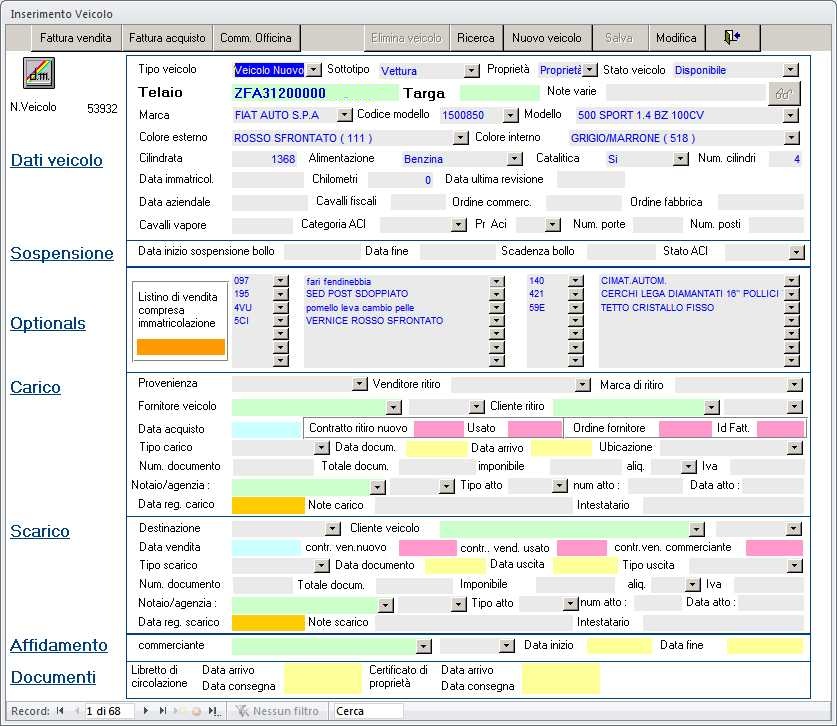Viewport: 837px width, 726px height.
Task: Click the Data vendita field
Action: pyautogui.click(x=266, y=548)
